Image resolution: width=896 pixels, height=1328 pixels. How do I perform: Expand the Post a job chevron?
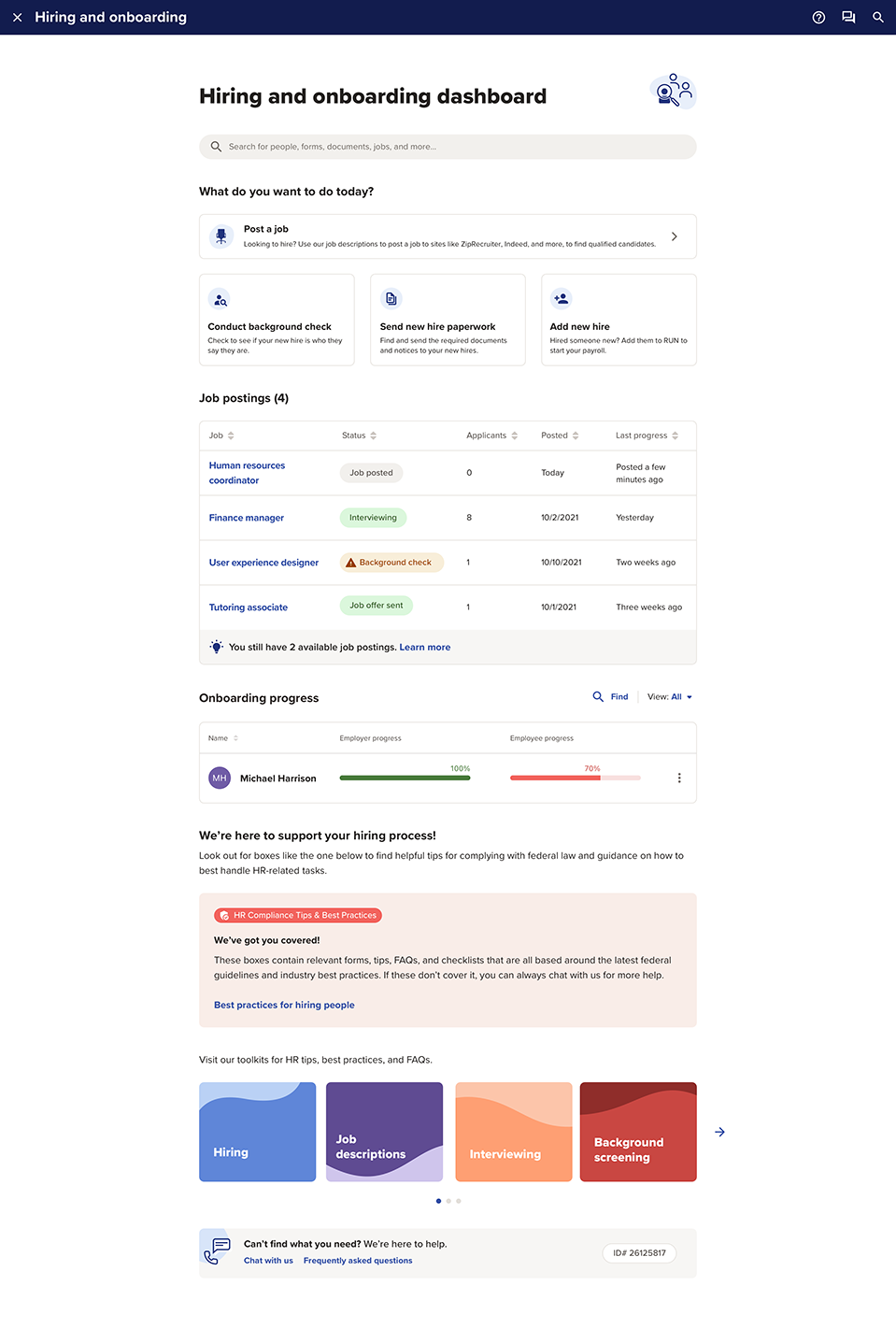point(675,236)
